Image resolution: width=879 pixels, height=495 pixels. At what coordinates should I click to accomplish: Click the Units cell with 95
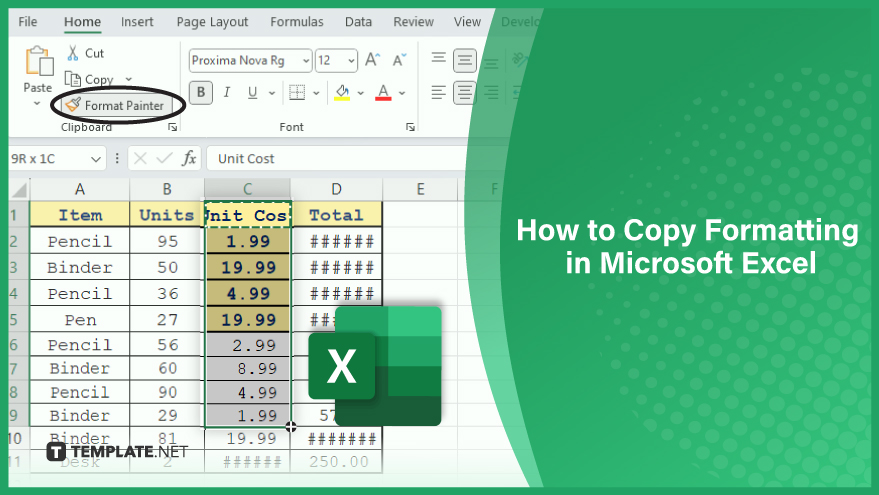pyautogui.click(x=166, y=241)
